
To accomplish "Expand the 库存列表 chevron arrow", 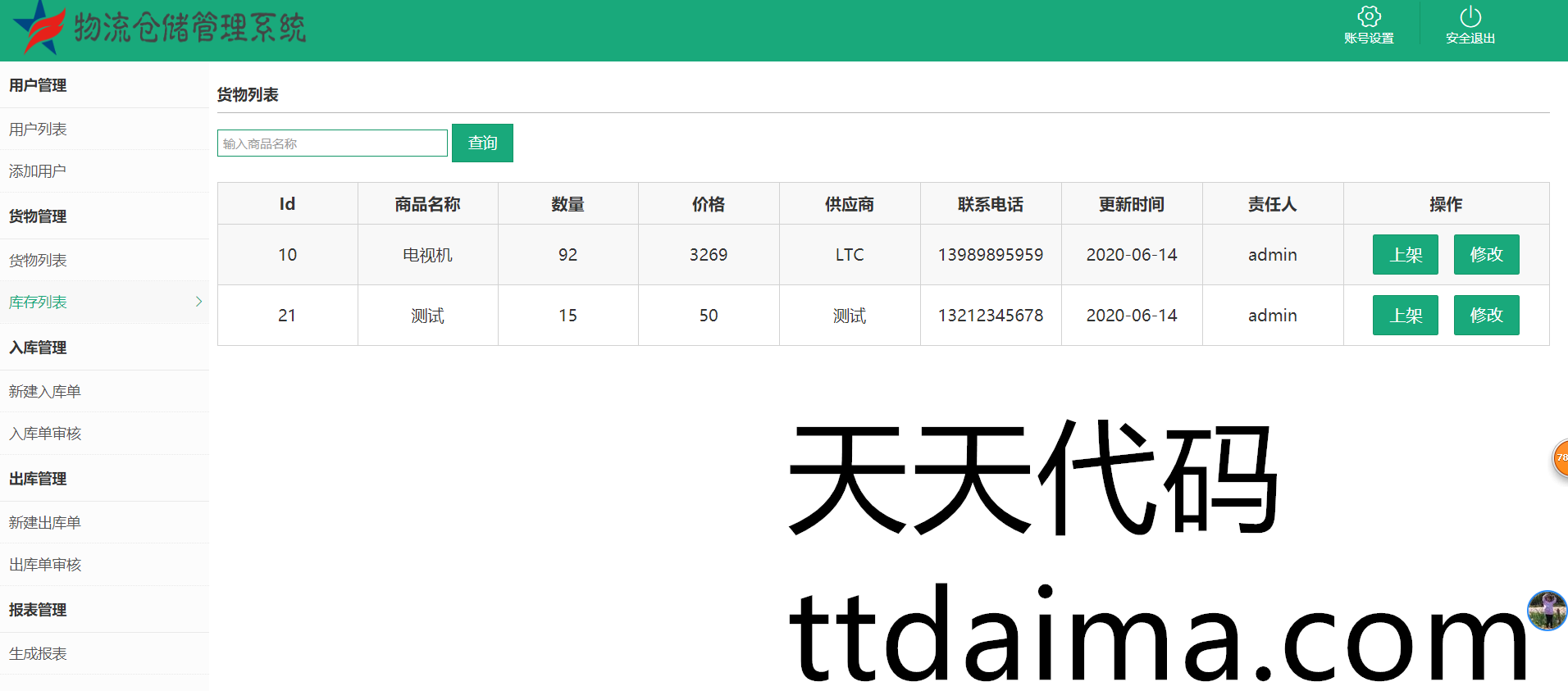I will [x=198, y=302].
